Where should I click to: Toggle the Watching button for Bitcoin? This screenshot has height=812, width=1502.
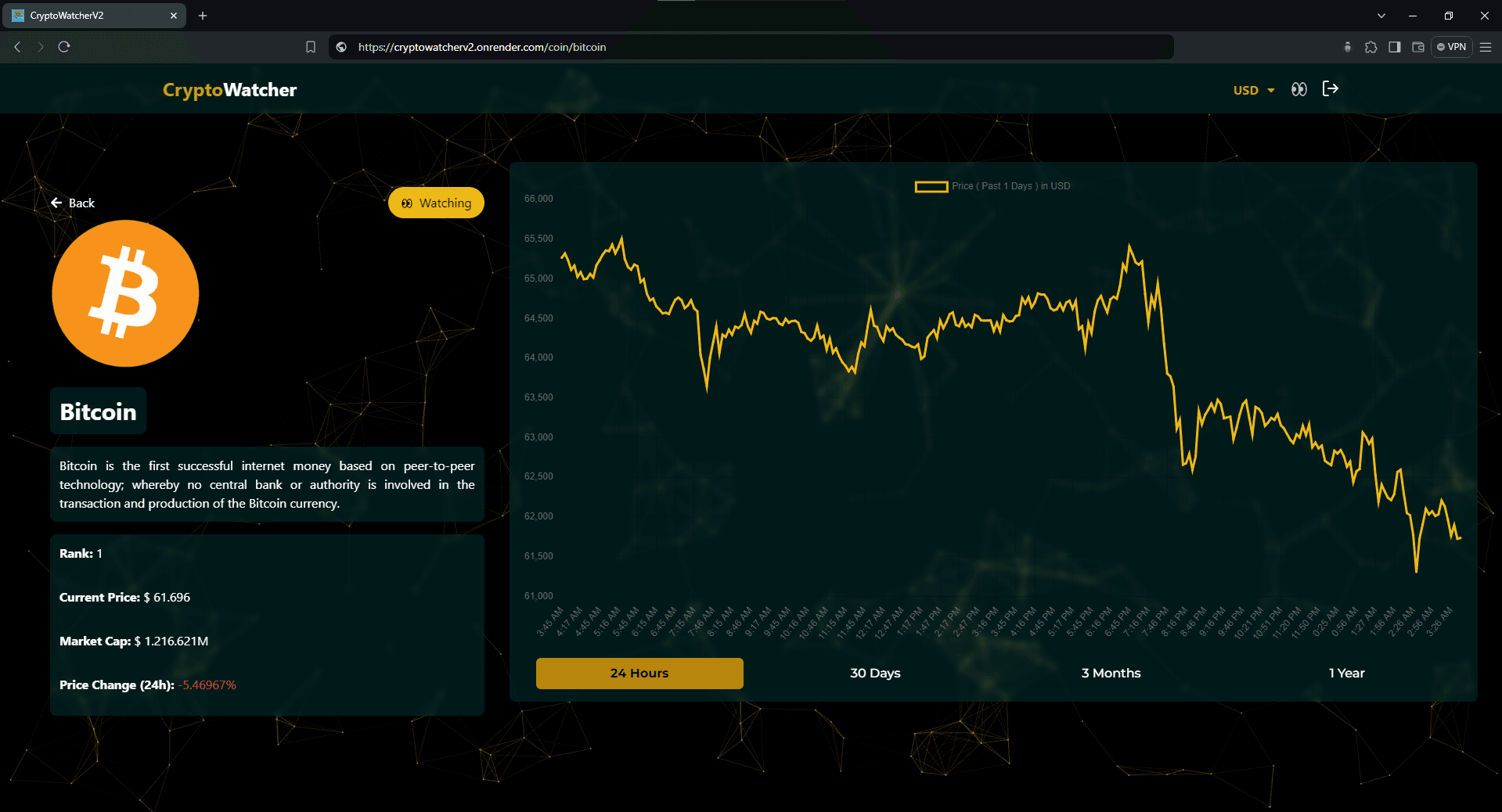(436, 203)
